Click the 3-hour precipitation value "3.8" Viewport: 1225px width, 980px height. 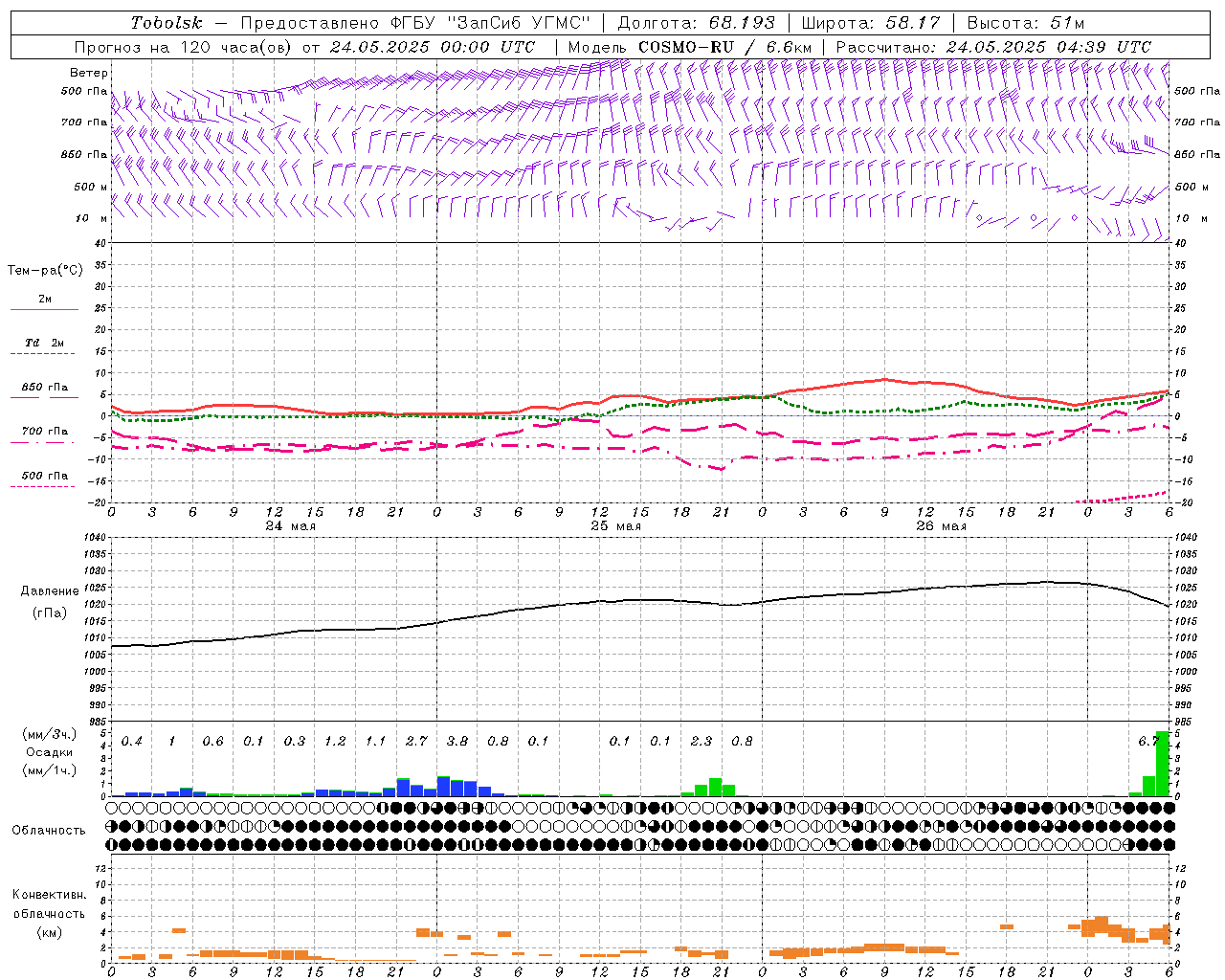click(457, 742)
